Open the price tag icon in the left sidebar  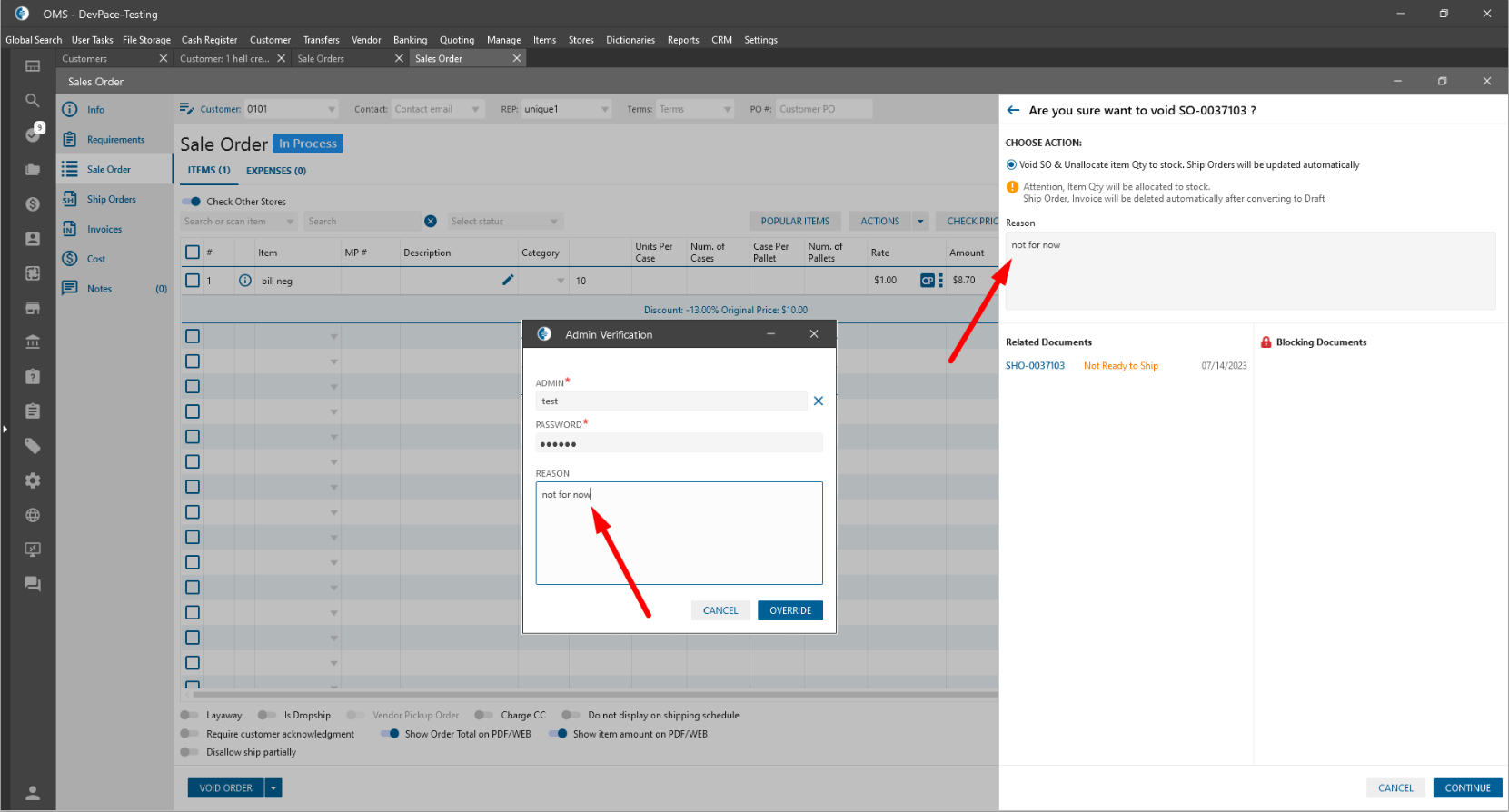click(33, 446)
